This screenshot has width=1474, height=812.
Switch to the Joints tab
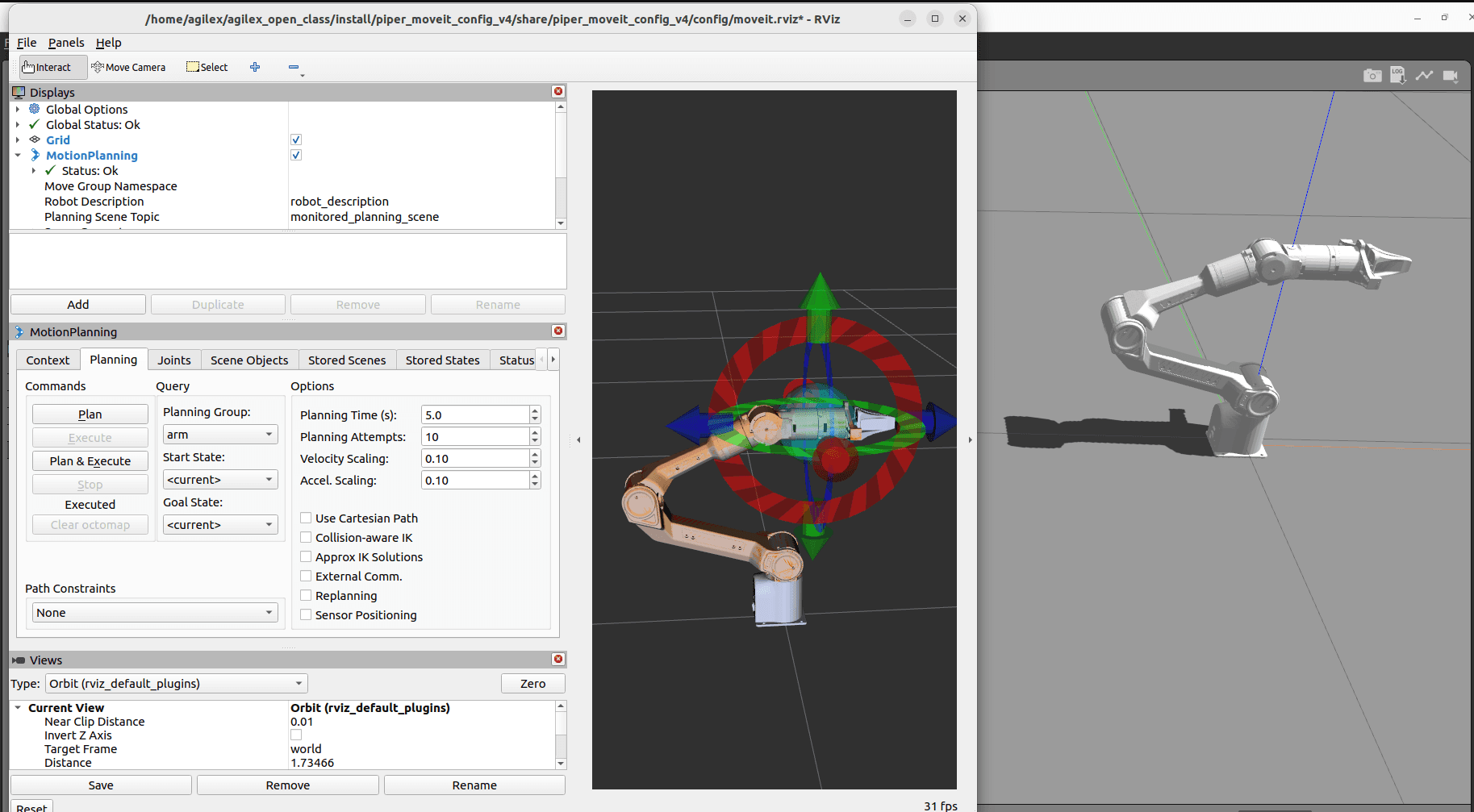[x=174, y=360]
